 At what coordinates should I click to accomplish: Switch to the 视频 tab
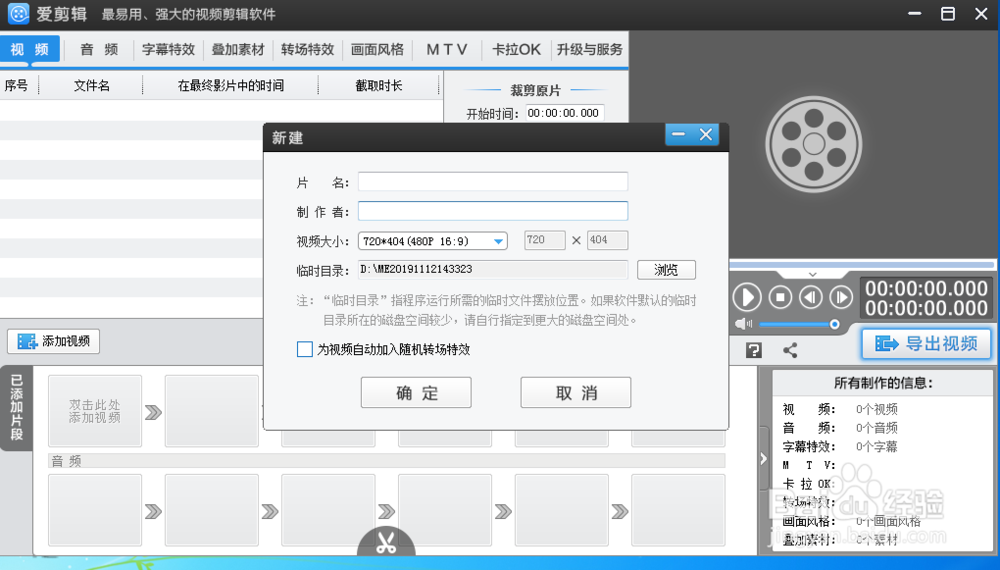(30, 49)
